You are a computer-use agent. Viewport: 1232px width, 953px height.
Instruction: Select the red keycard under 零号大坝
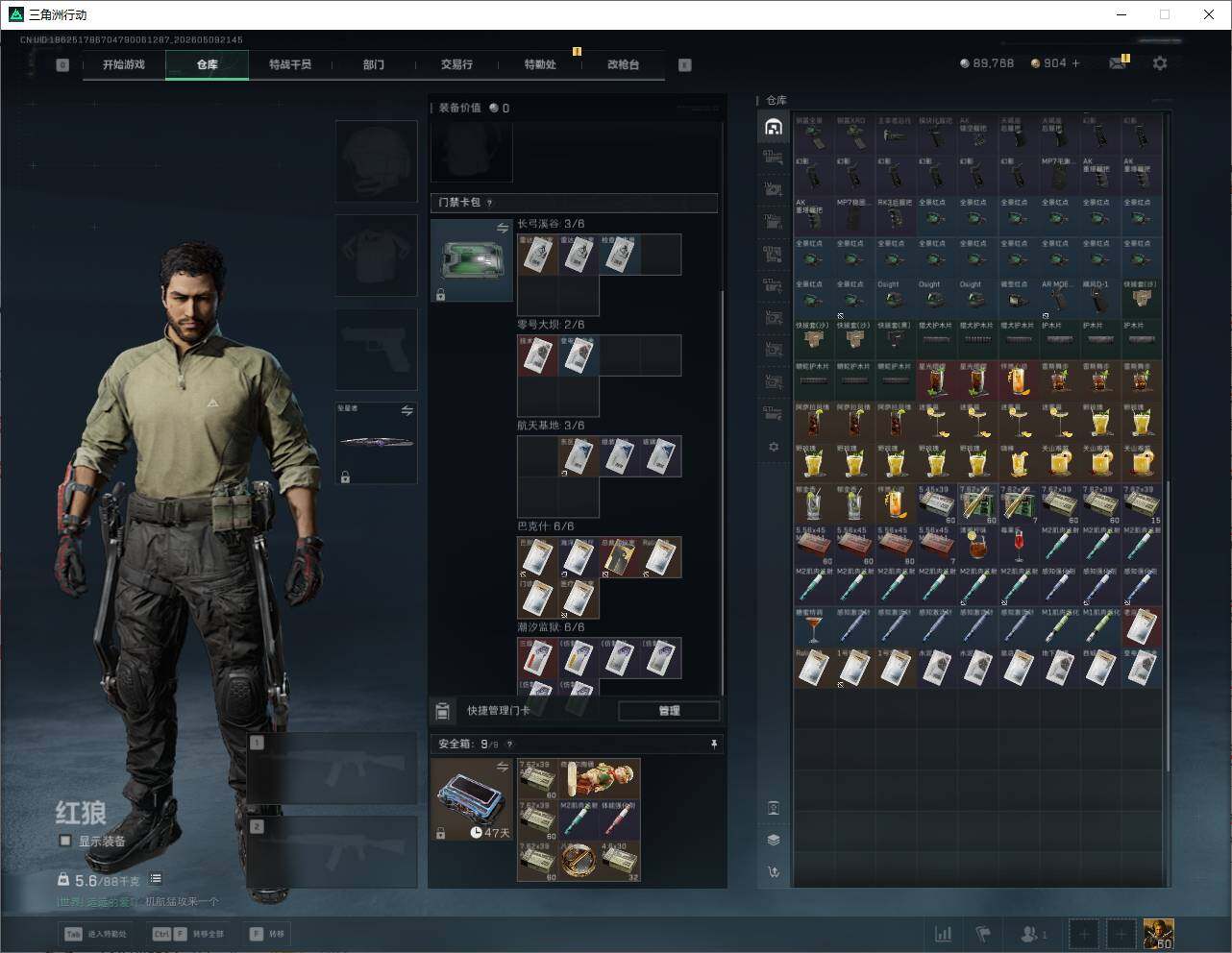(537, 355)
